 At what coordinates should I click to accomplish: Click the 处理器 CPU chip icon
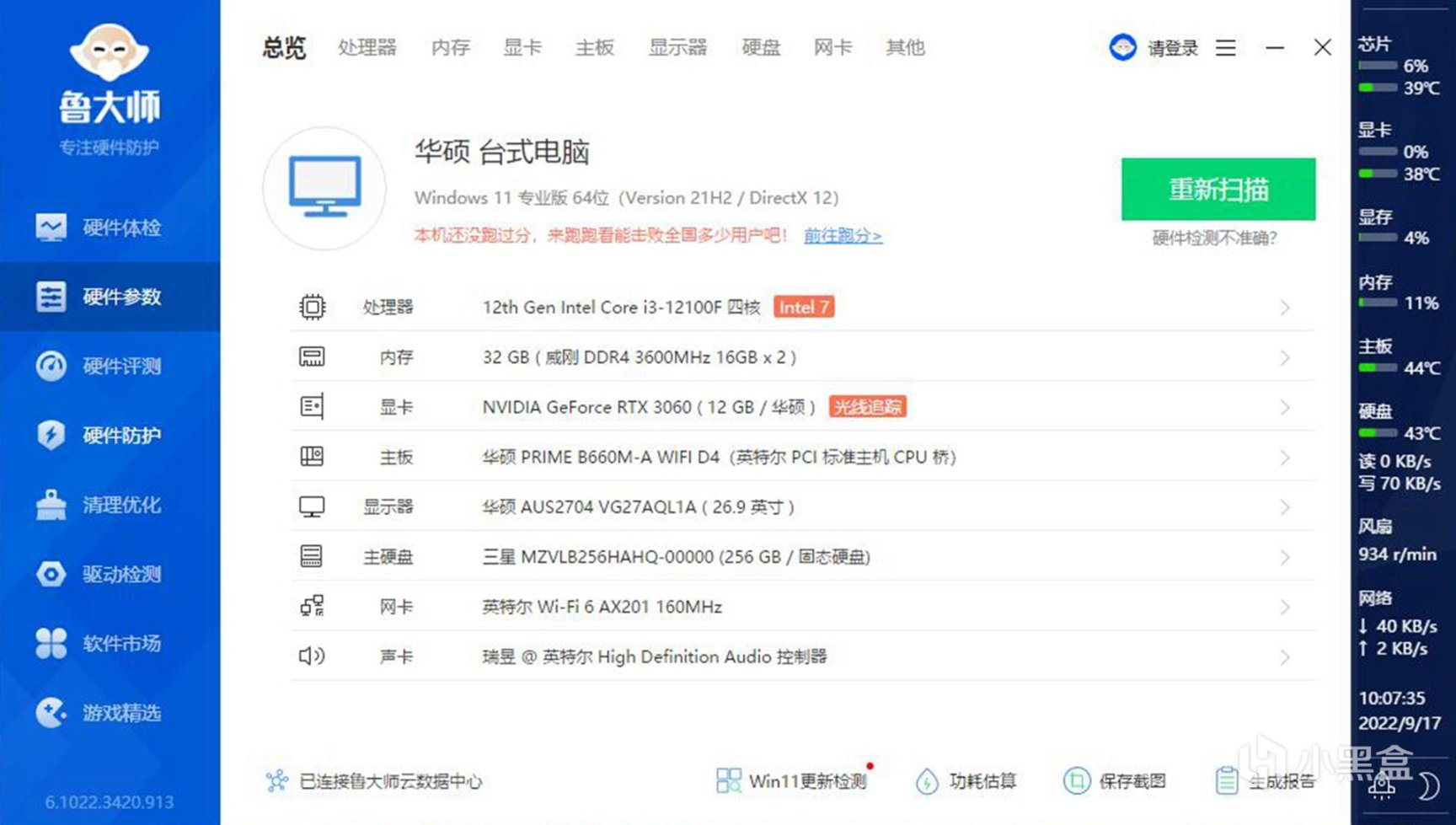point(312,307)
